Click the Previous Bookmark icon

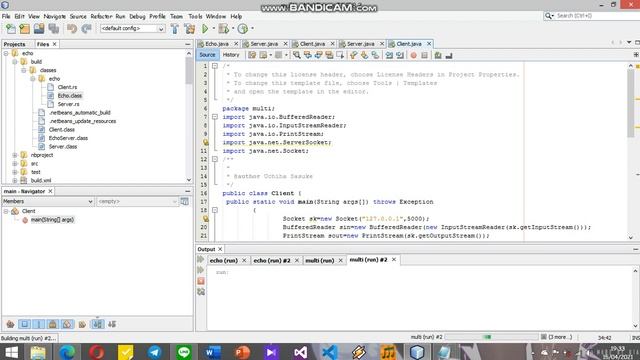(353, 55)
